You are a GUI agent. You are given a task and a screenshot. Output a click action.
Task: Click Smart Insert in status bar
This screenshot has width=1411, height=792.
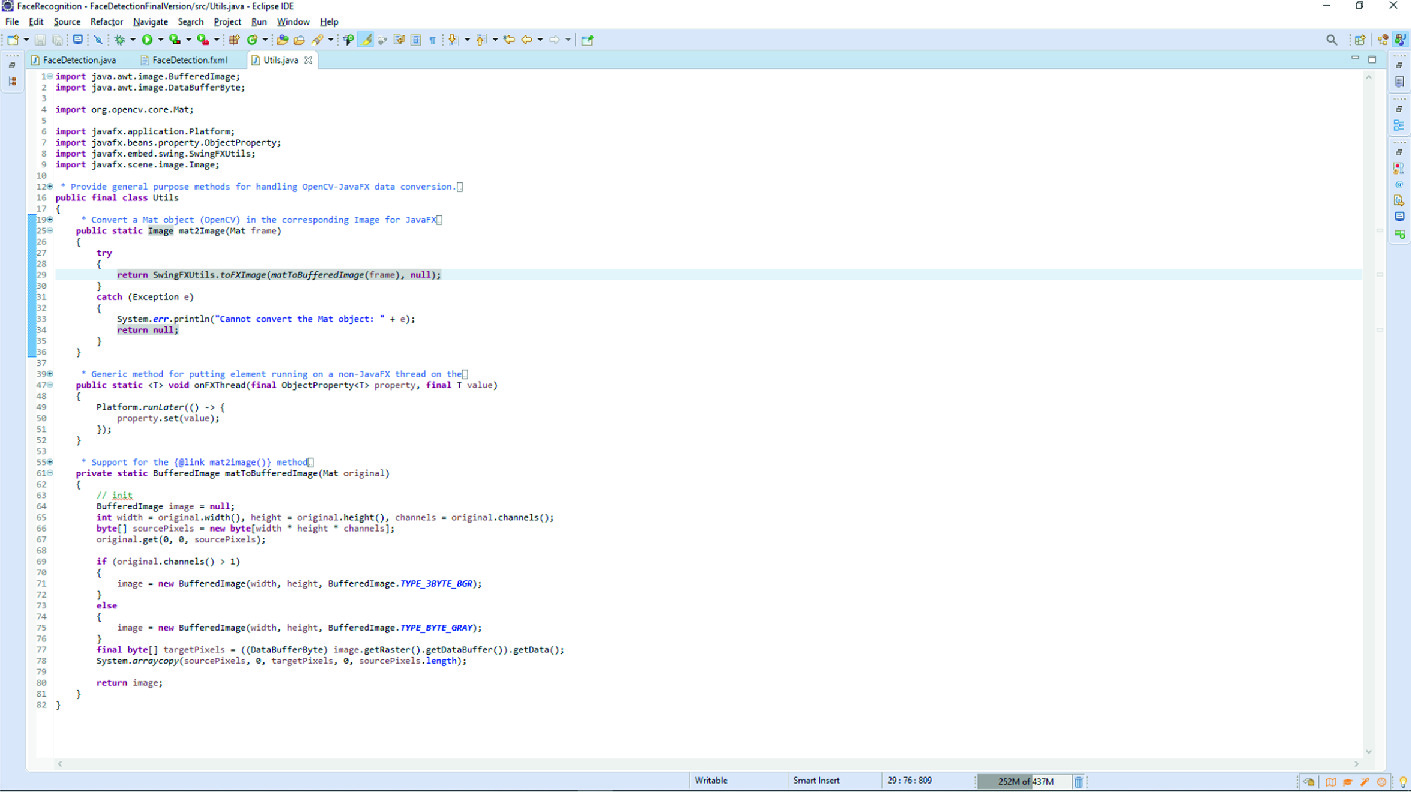[x=816, y=781]
